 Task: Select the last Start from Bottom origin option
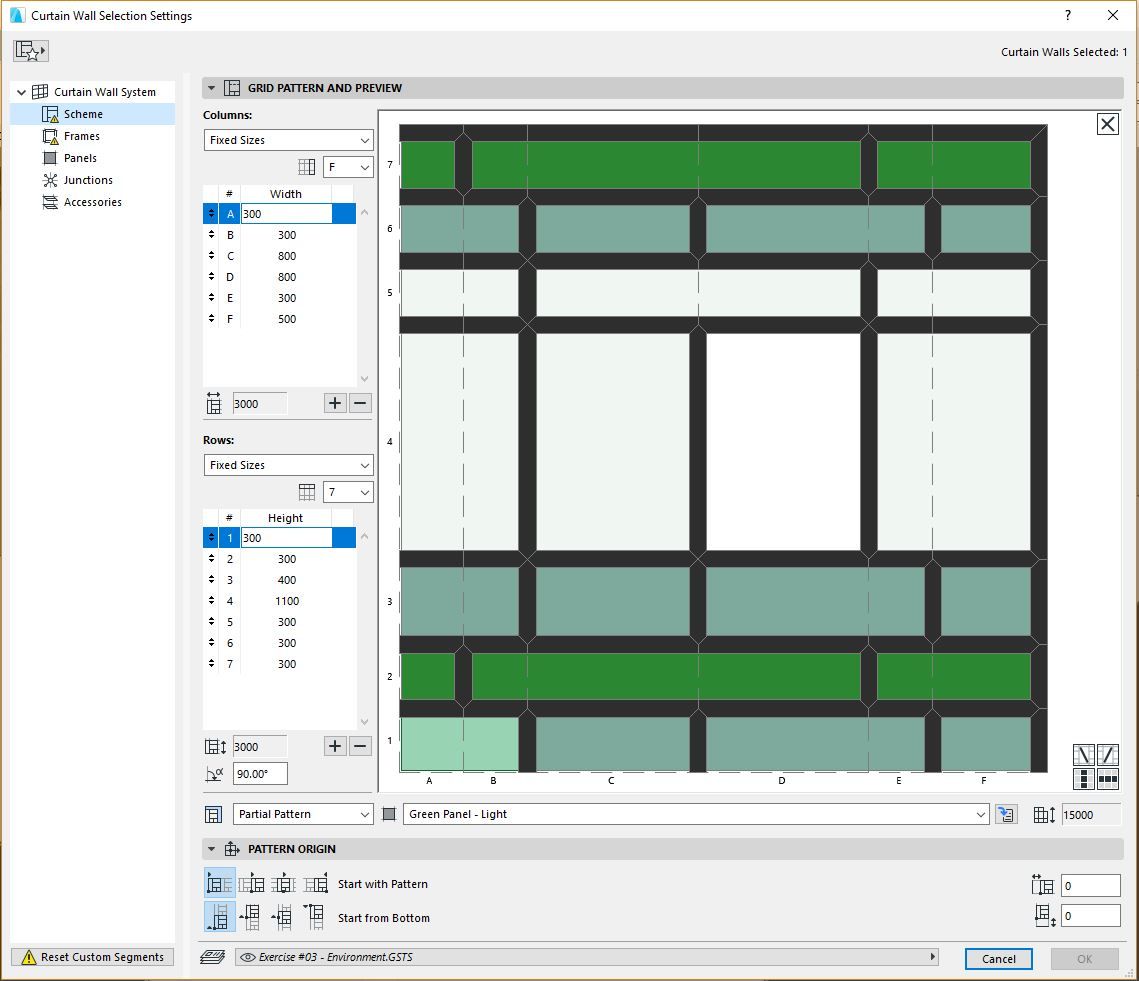point(316,916)
